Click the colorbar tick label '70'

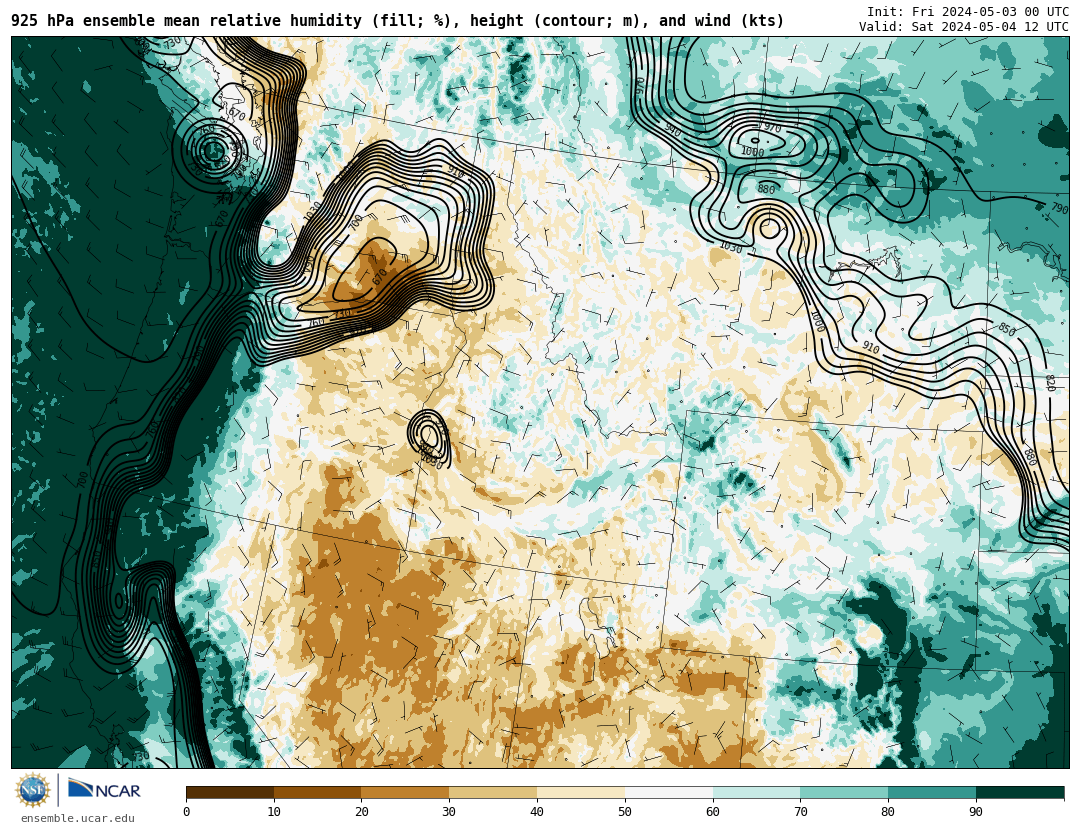(800, 812)
